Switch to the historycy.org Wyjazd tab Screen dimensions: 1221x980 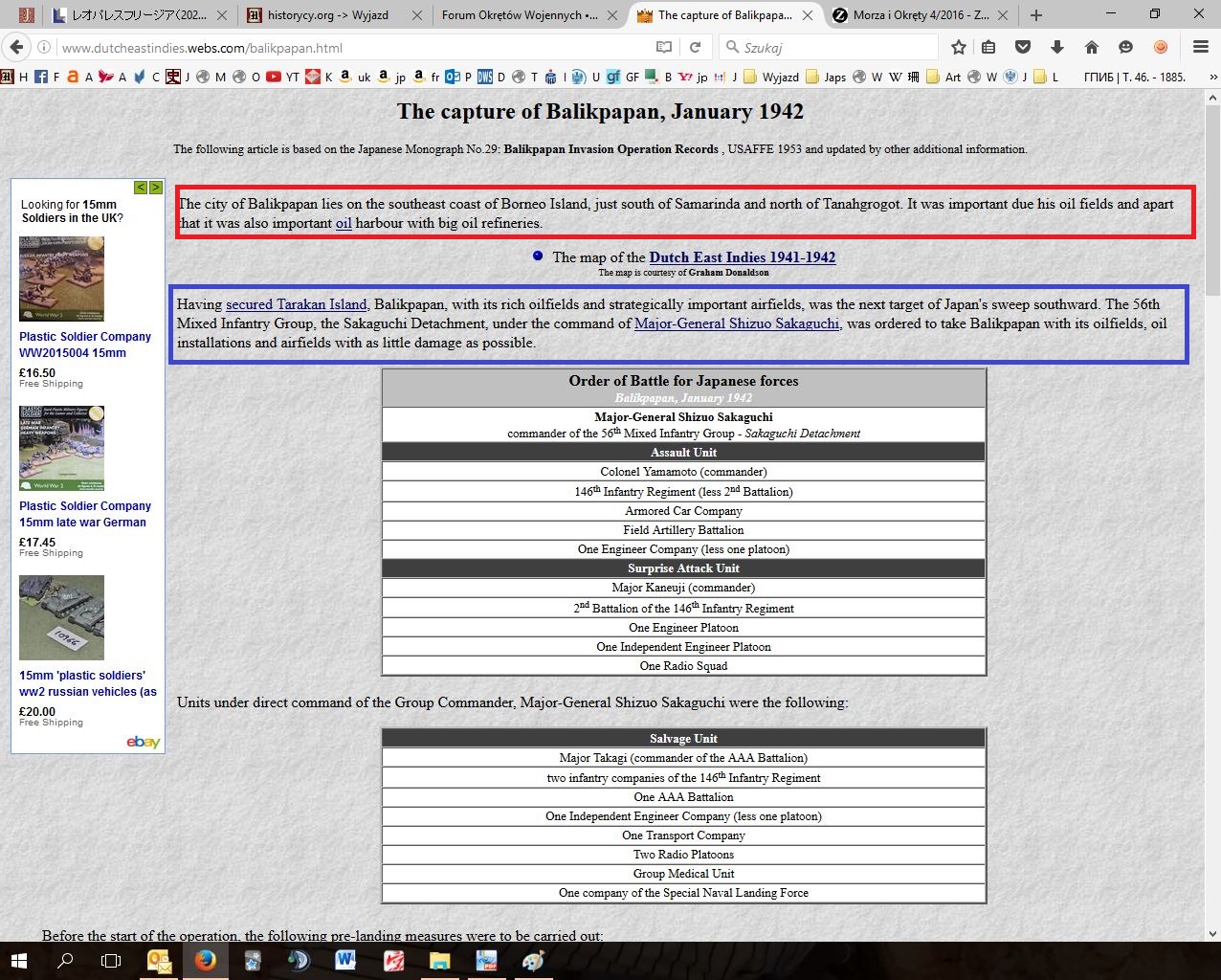(328, 15)
